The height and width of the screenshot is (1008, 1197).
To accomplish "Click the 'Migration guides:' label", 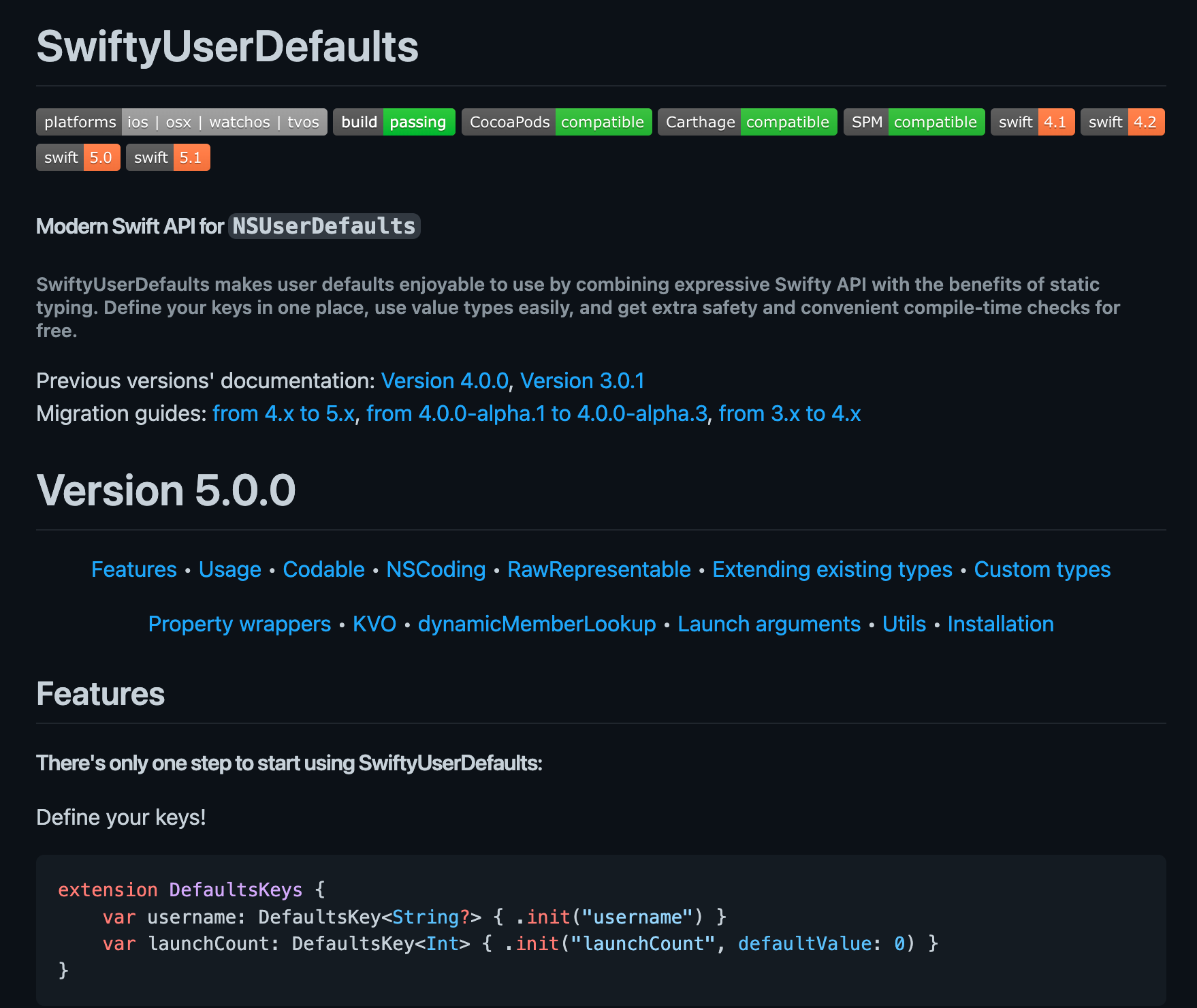I will click(121, 413).
